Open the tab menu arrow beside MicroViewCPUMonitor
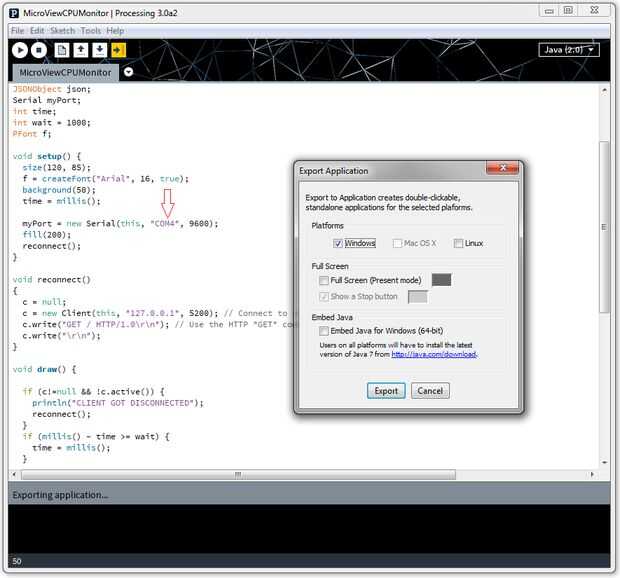The image size is (620, 578). 129,72
